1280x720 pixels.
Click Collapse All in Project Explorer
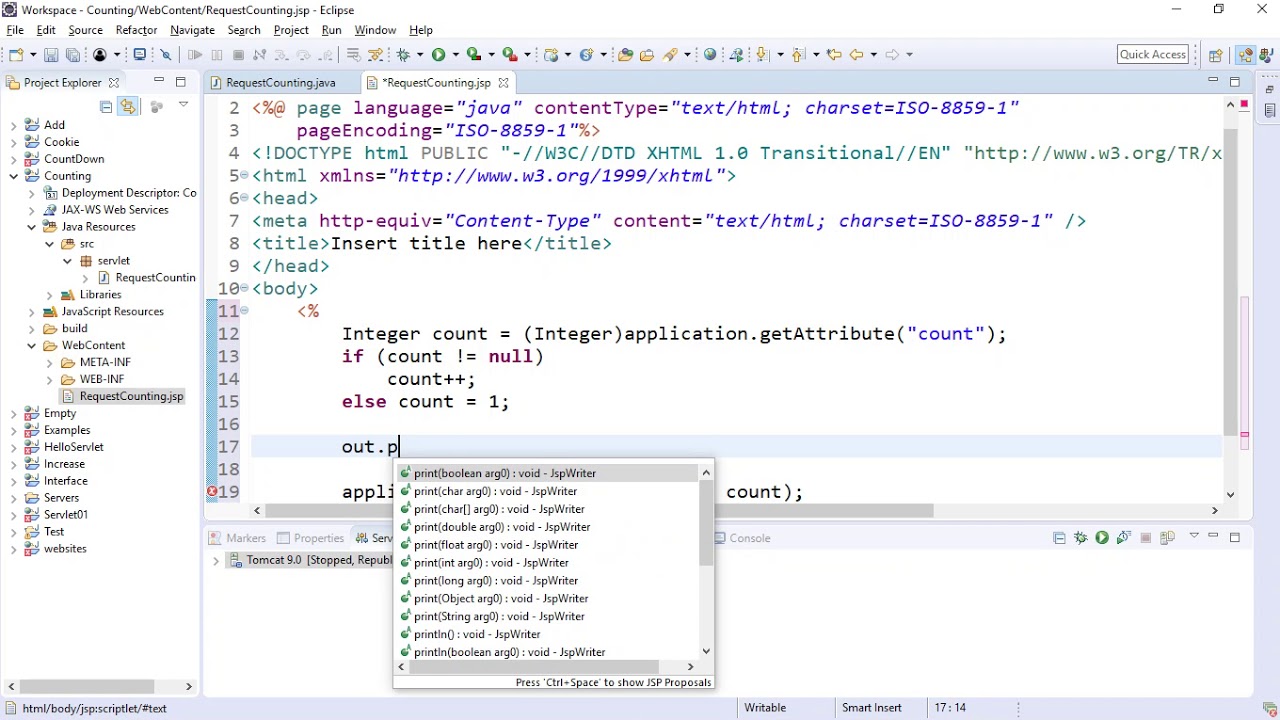(106, 106)
